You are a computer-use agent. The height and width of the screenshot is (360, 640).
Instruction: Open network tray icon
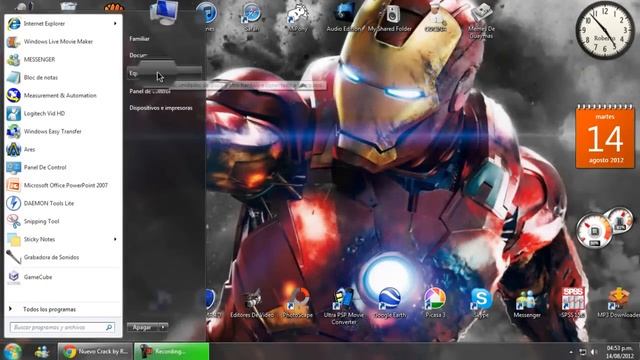(583, 352)
